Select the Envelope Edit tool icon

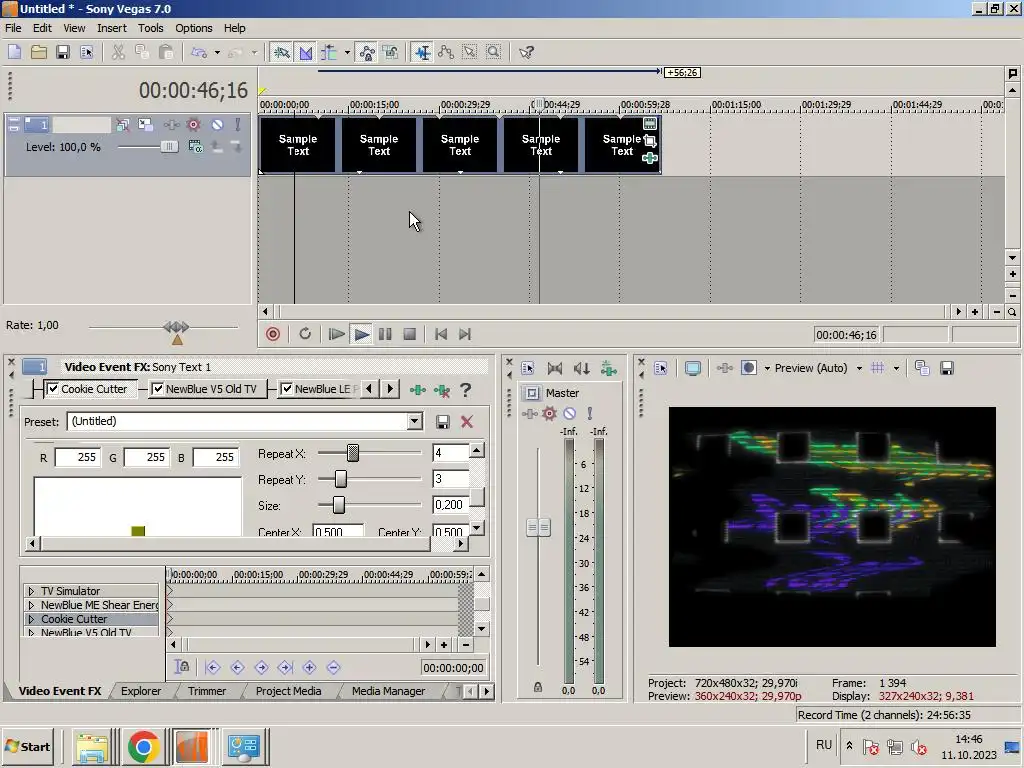click(x=446, y=52)
